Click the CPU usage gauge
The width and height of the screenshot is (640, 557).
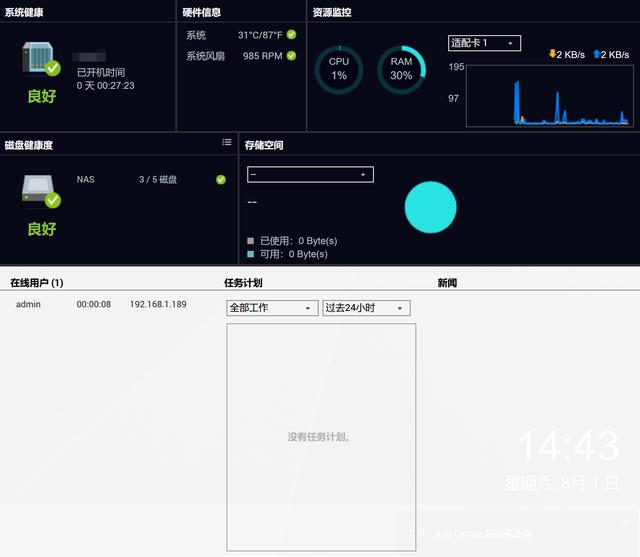[339, 70]
